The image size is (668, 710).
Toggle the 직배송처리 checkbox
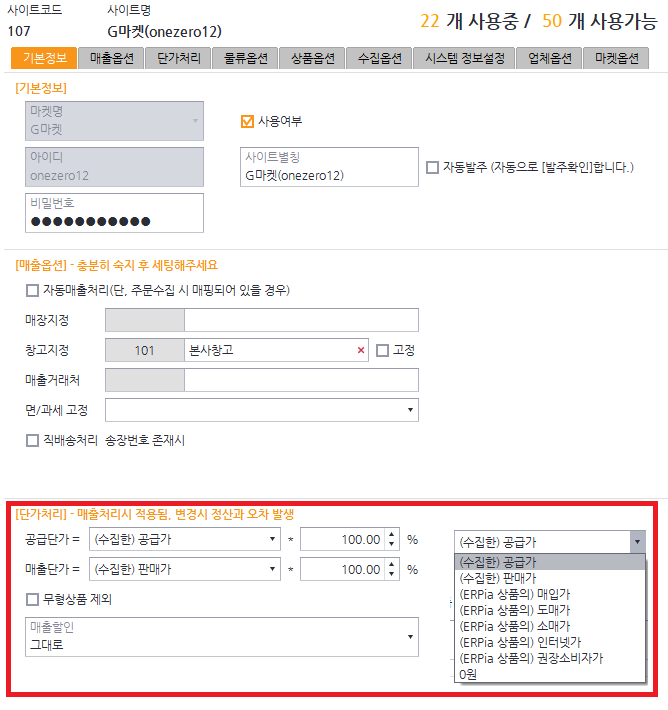pyautogui.click(x=32, y=440)
